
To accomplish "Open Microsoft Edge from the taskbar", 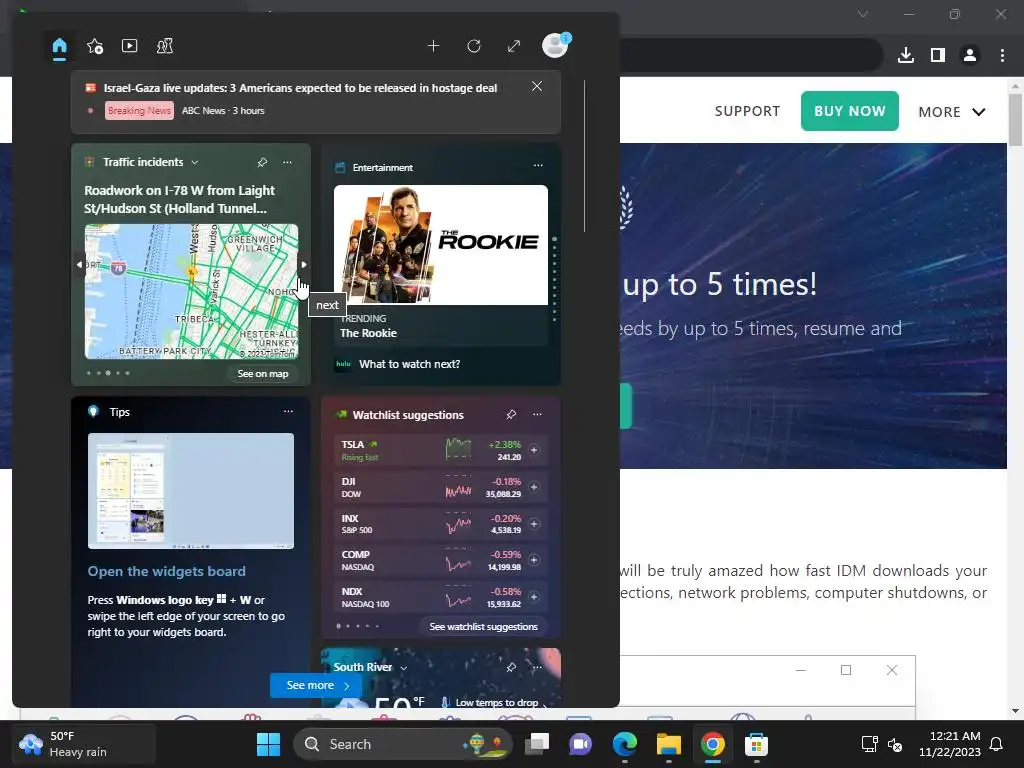I will 625,744.
